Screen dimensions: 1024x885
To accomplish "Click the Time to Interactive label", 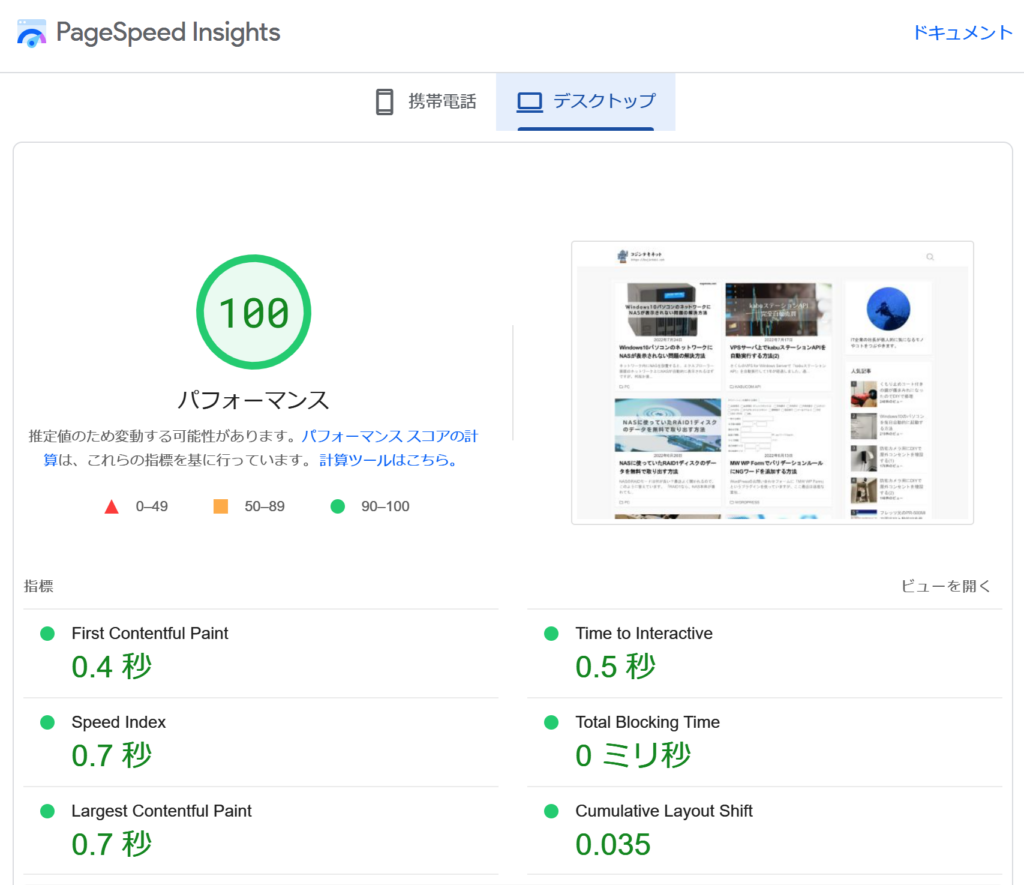I will pyautogui.click(x=644, y=634).
